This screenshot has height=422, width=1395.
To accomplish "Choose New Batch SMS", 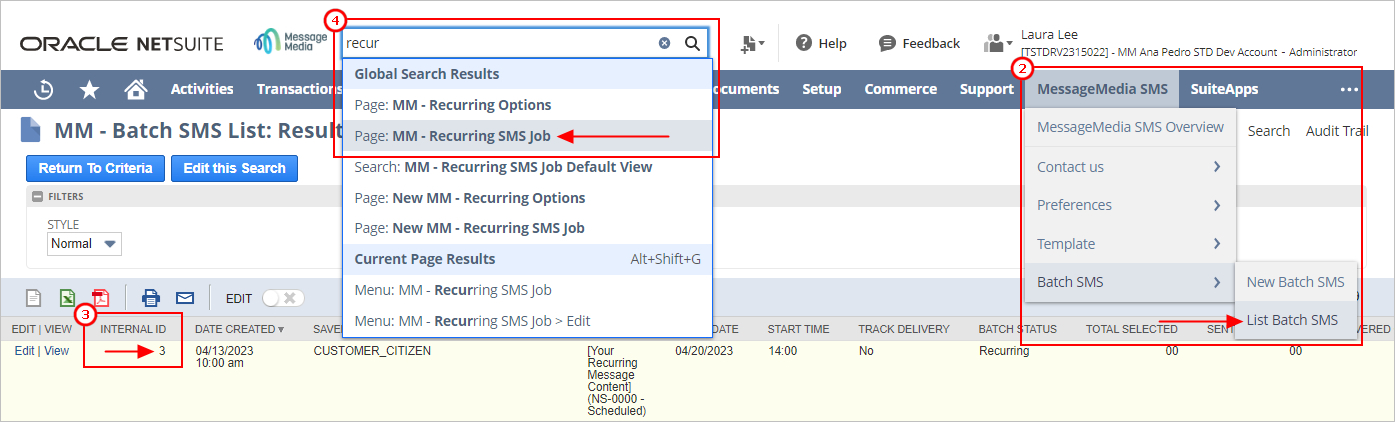I will pos(1295,282).
